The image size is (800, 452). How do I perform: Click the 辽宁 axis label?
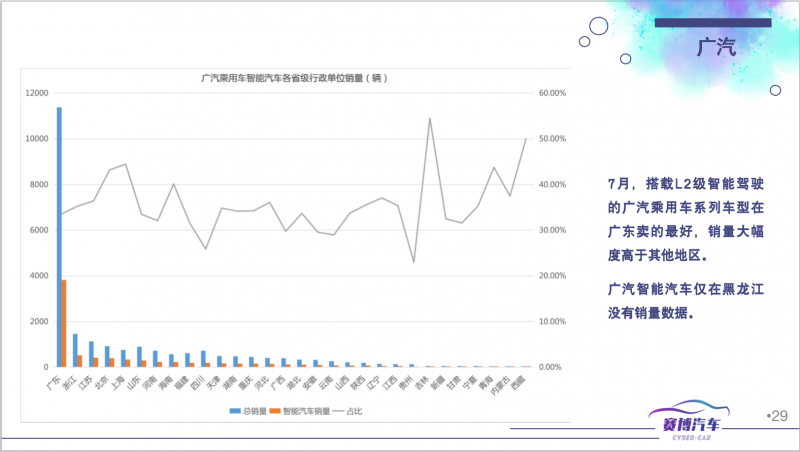(373, 383)
